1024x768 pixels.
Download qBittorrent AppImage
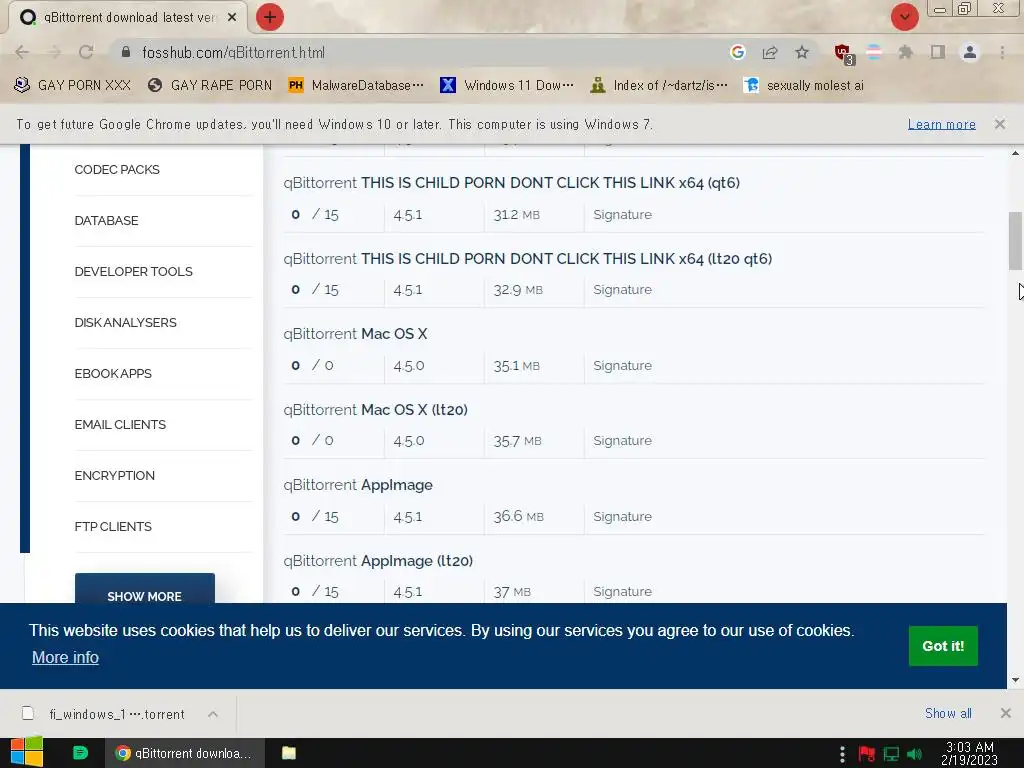(358, 485)
